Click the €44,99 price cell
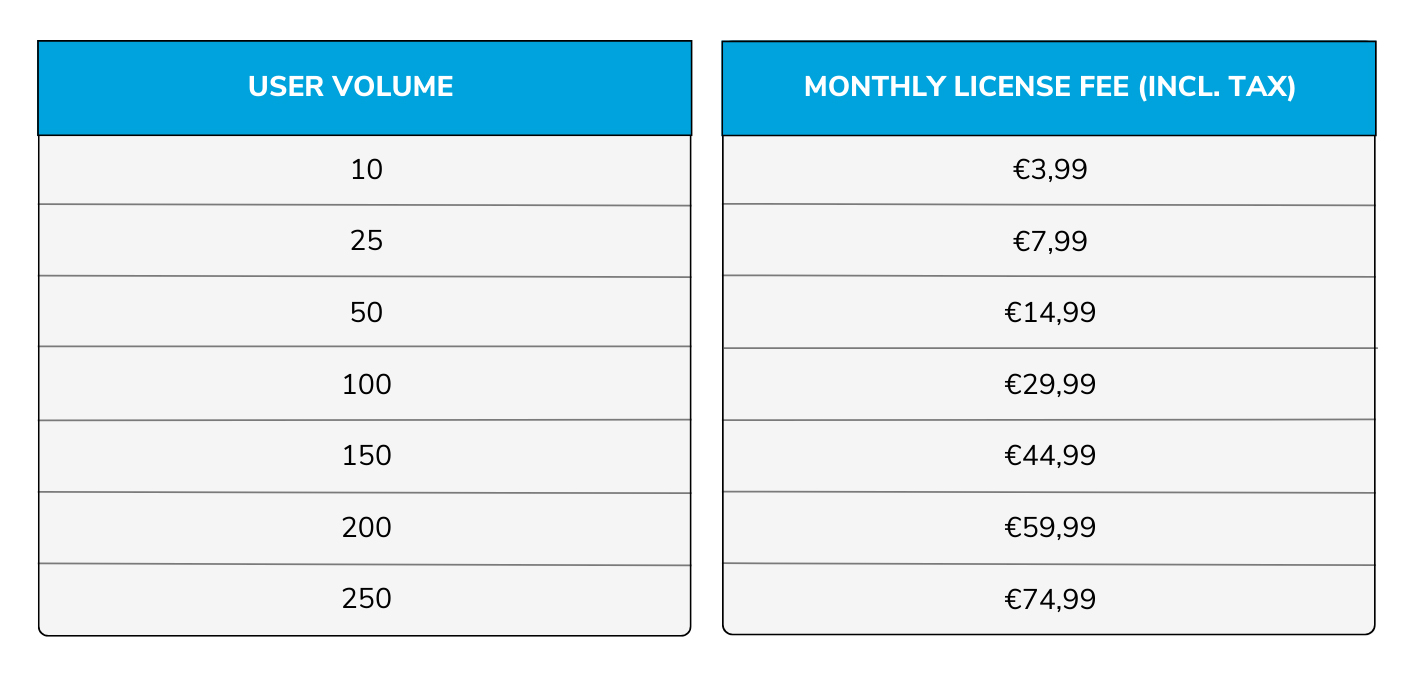Viewport: 1414px width, 680px height. click(1049, 456)
